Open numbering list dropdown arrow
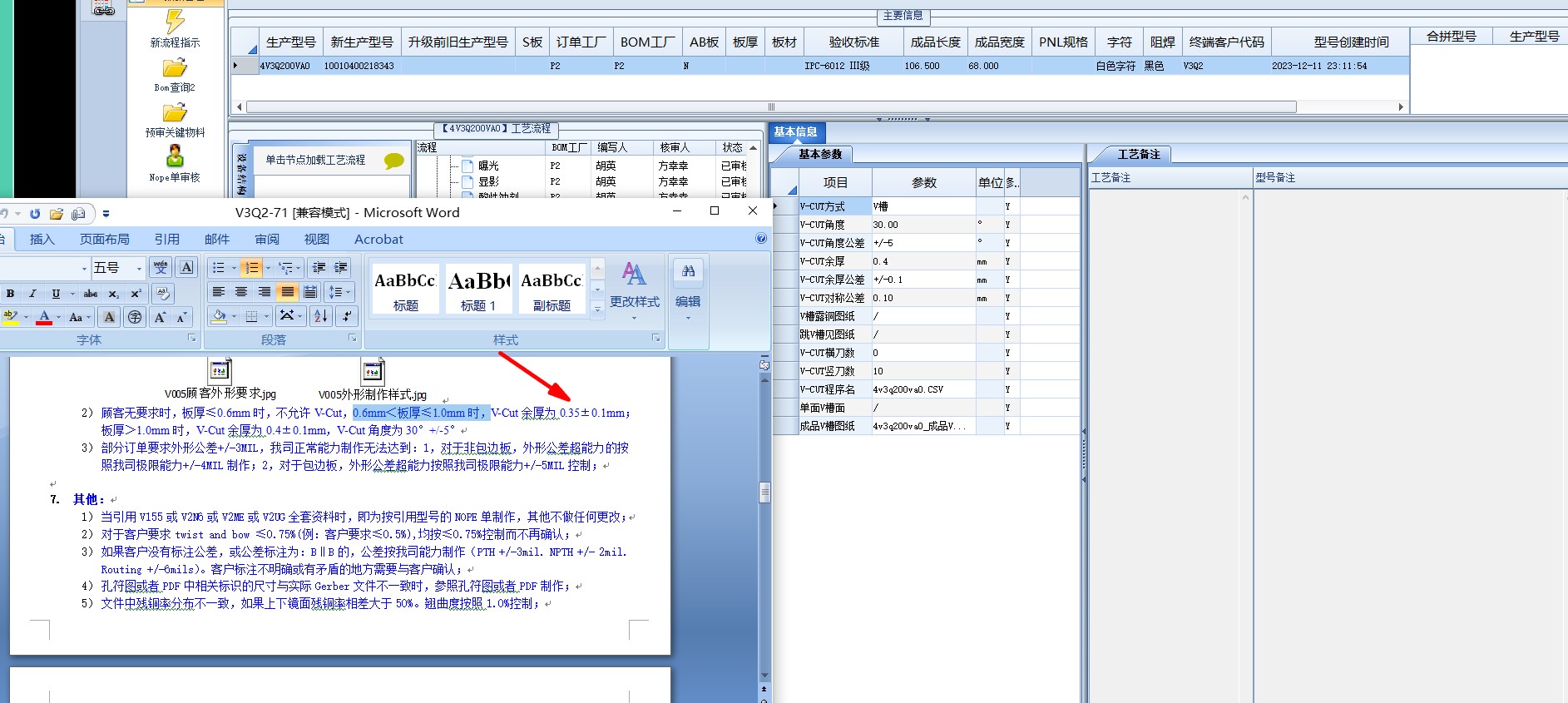 pyautogui.click(x=268, y=268)
